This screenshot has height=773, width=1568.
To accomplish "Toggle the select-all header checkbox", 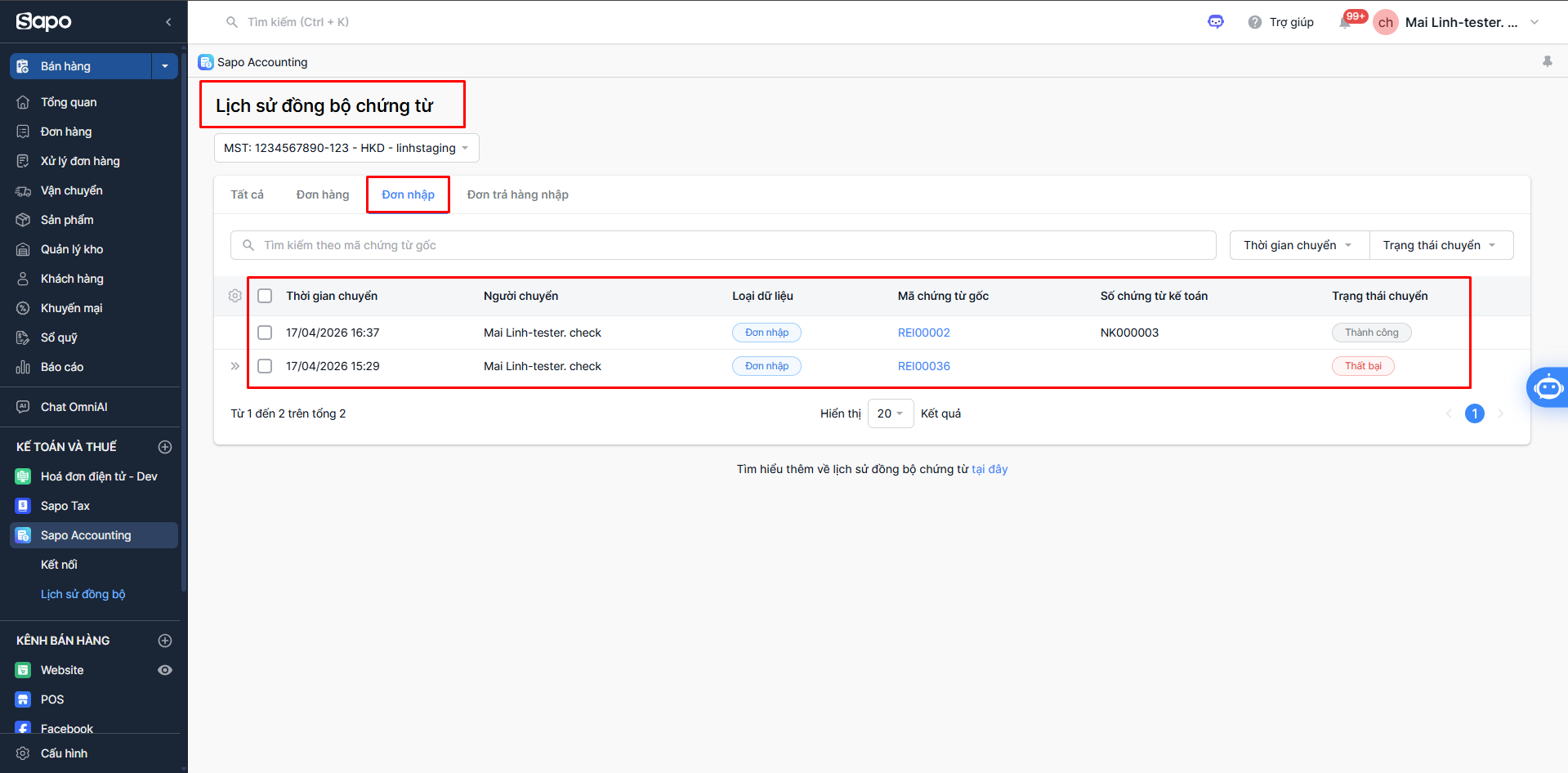I will tap(265, 296).
